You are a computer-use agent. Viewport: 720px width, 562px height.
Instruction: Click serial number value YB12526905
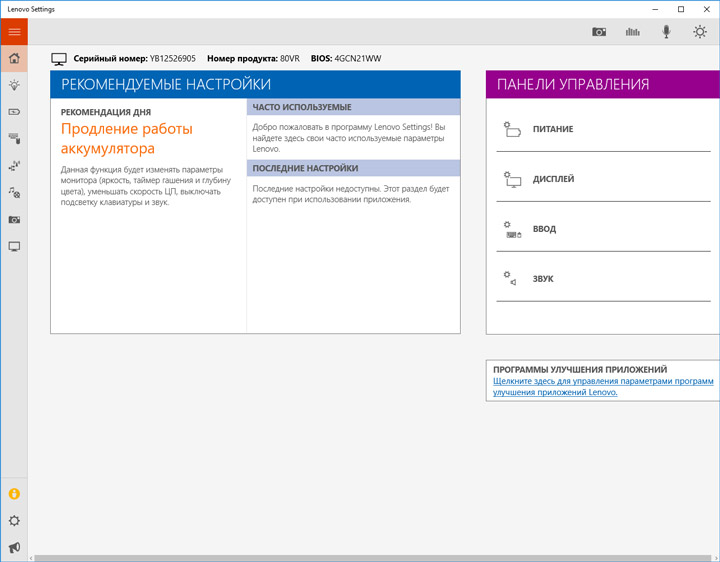tap(173, 59)
